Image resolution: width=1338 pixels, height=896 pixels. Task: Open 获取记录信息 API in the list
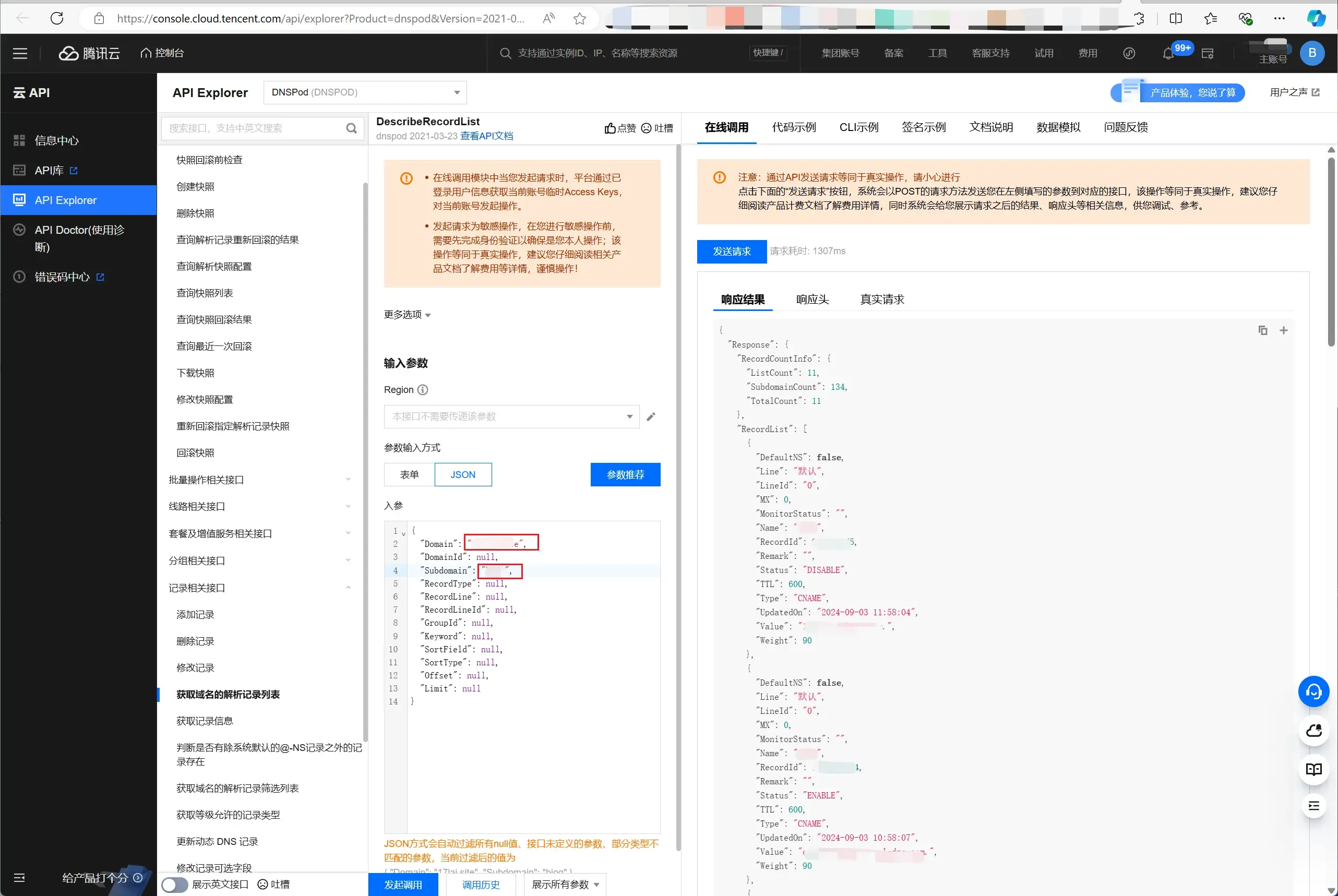point(205,721)
